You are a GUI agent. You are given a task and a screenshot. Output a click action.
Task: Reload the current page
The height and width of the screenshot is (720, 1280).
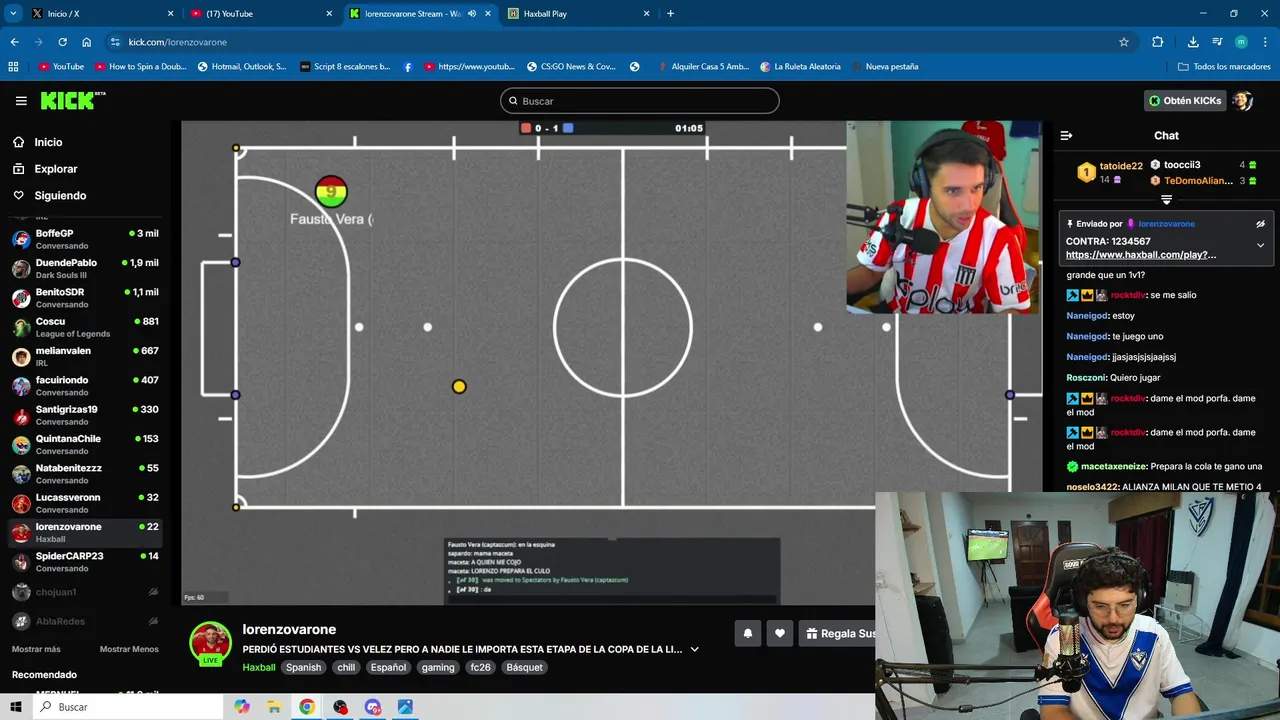pos(62,42)
